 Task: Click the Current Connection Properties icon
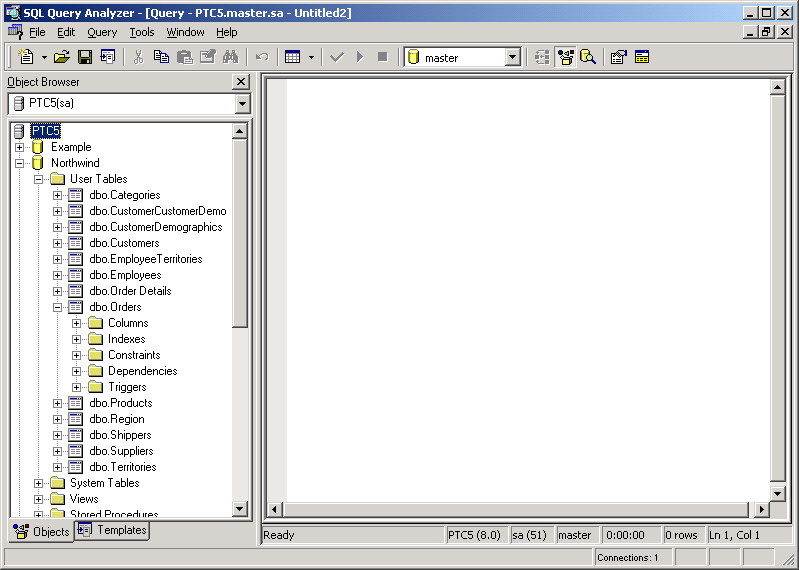tap(618, 57)
